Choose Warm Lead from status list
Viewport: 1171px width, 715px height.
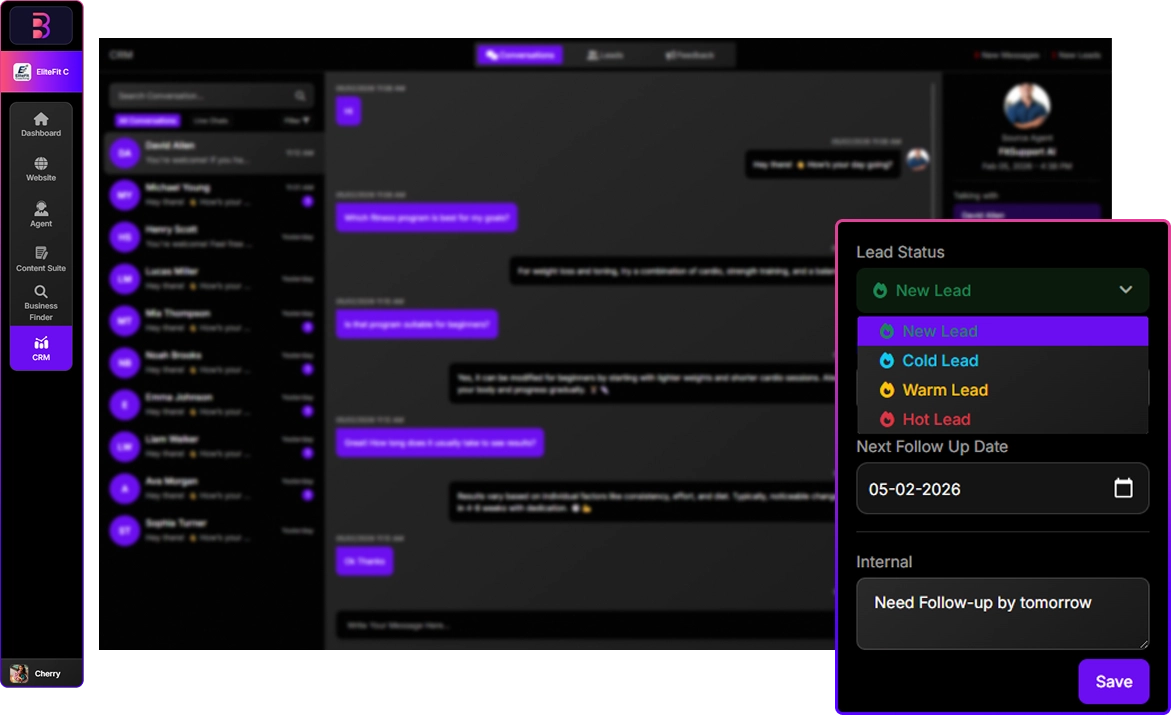coord(944,390)
